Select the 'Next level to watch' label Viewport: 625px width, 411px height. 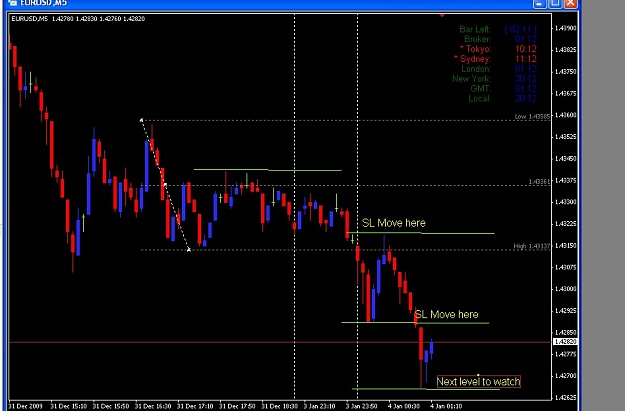click(478, 382)
